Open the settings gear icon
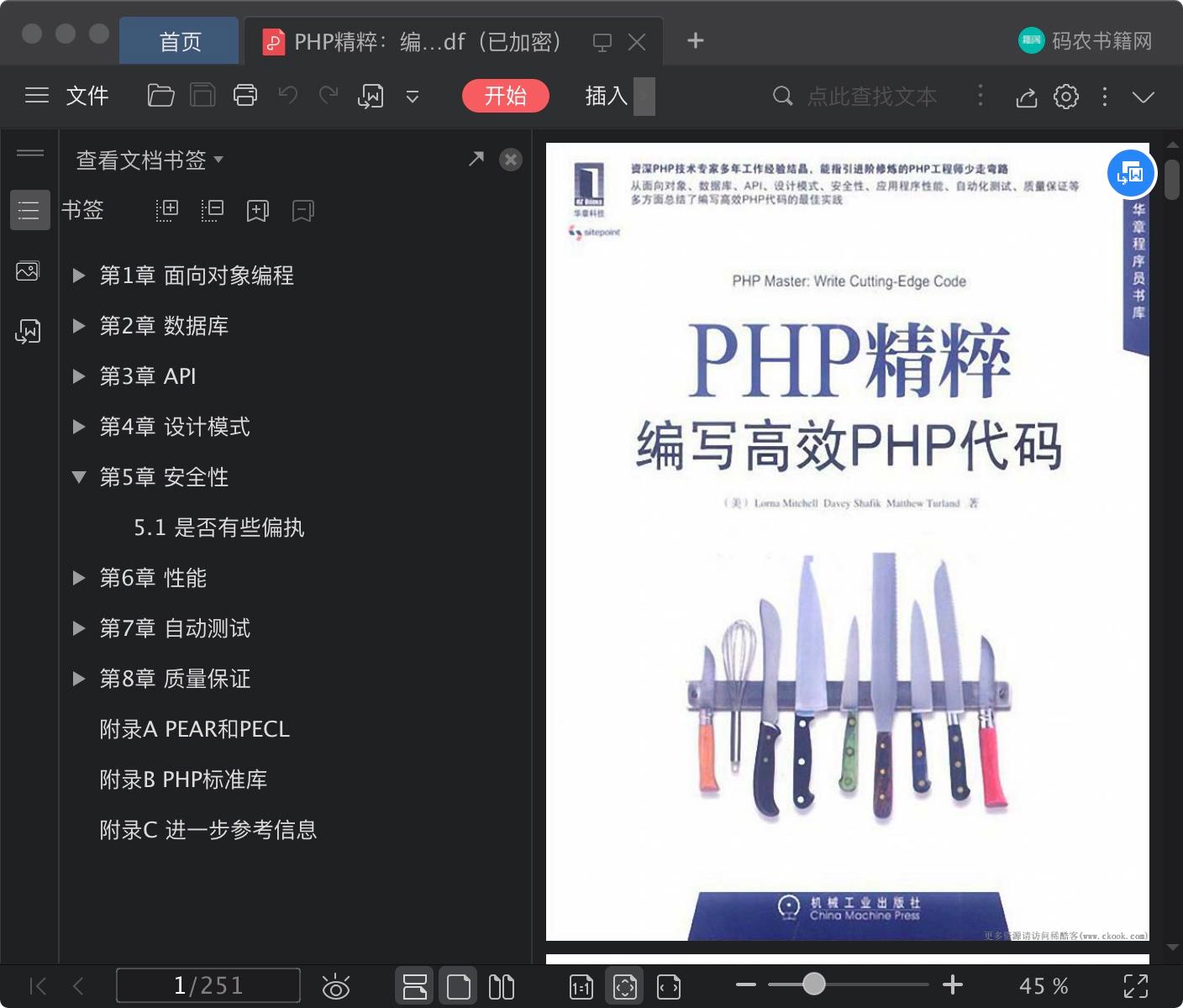The image size is (1183, 1008). tap(1066, 97)
